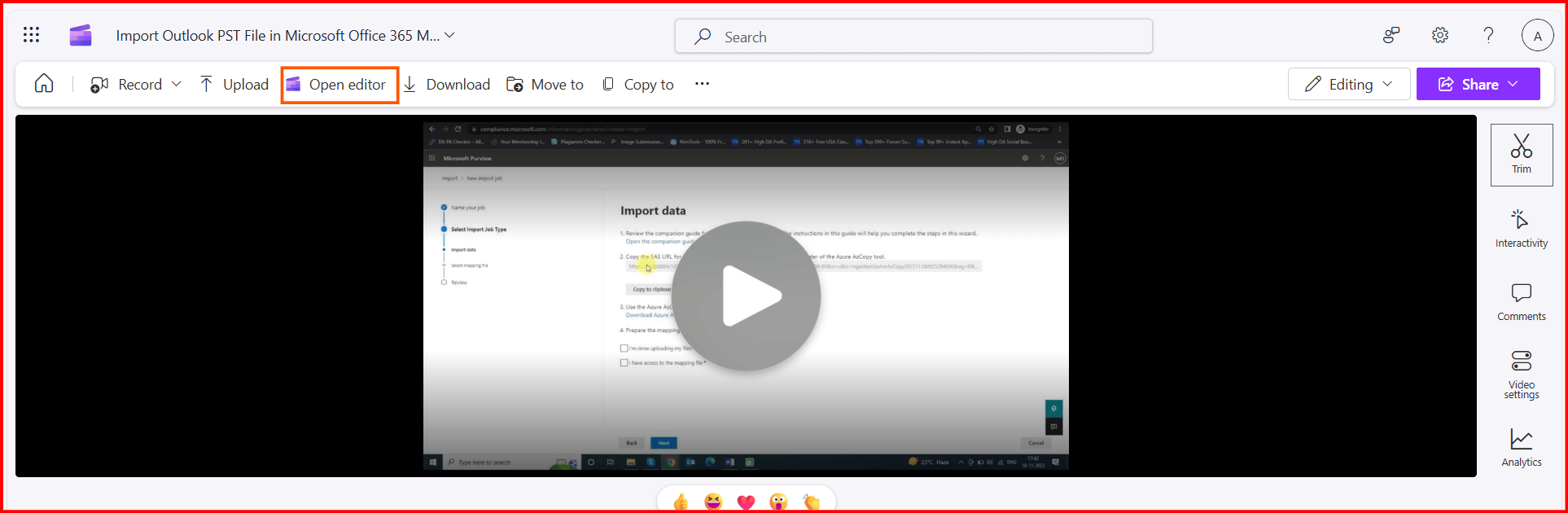Click the Open editor clapperboard icon
This screenshot has width=1568, height=513.
pos(293,84)
